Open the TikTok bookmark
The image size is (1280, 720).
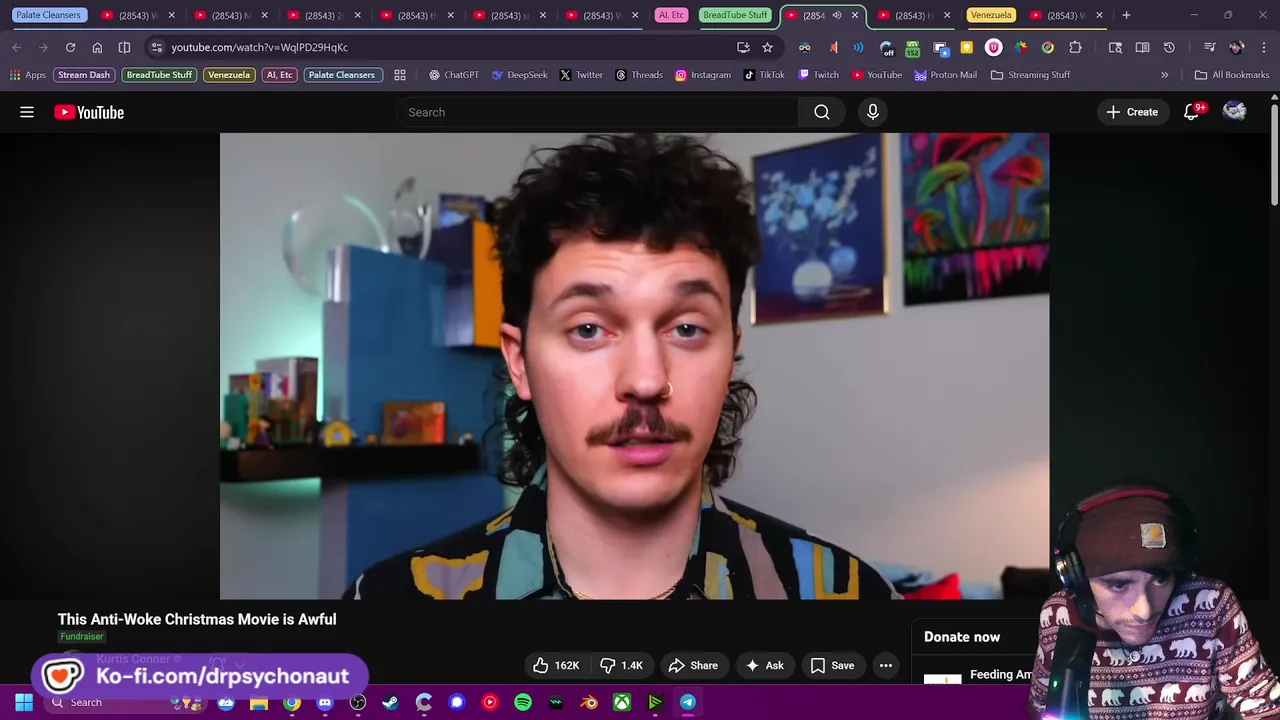point(764,75)
